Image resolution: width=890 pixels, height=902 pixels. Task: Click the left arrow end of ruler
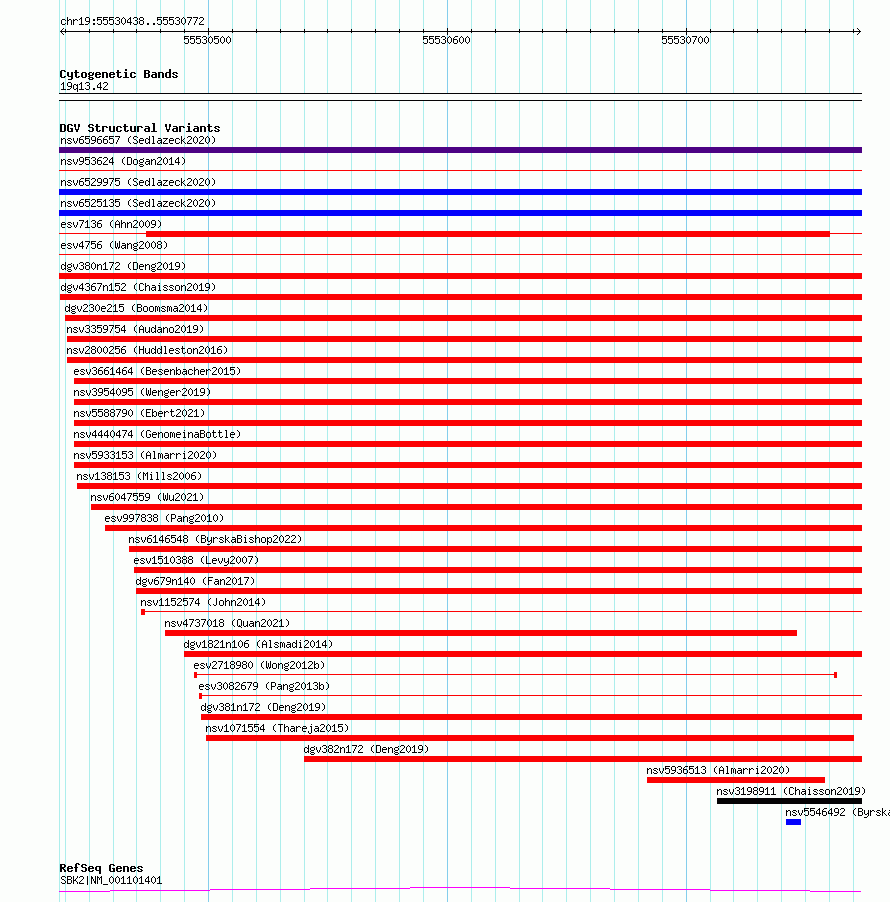pos(63,32)
